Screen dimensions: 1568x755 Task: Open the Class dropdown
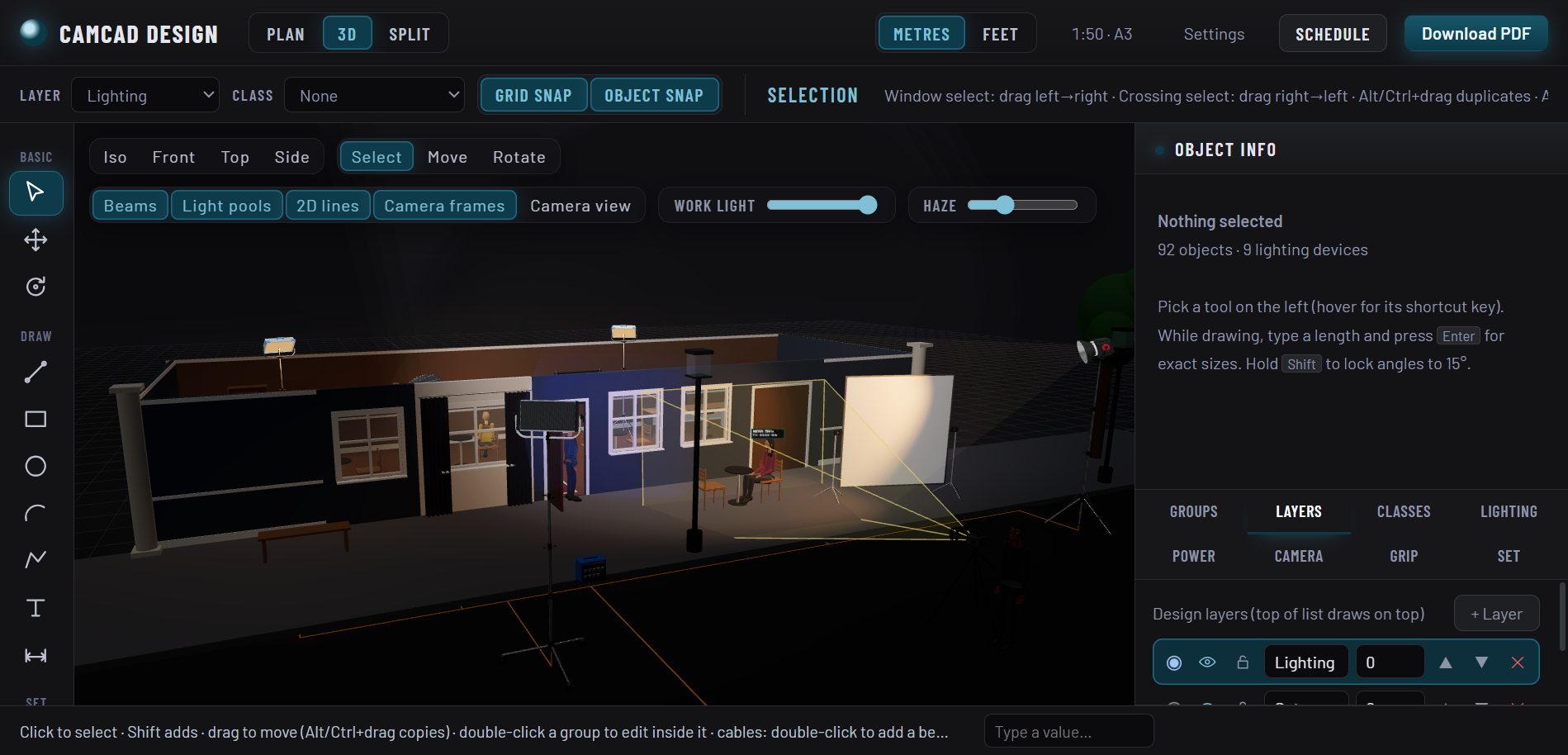(x=374, y=96)
